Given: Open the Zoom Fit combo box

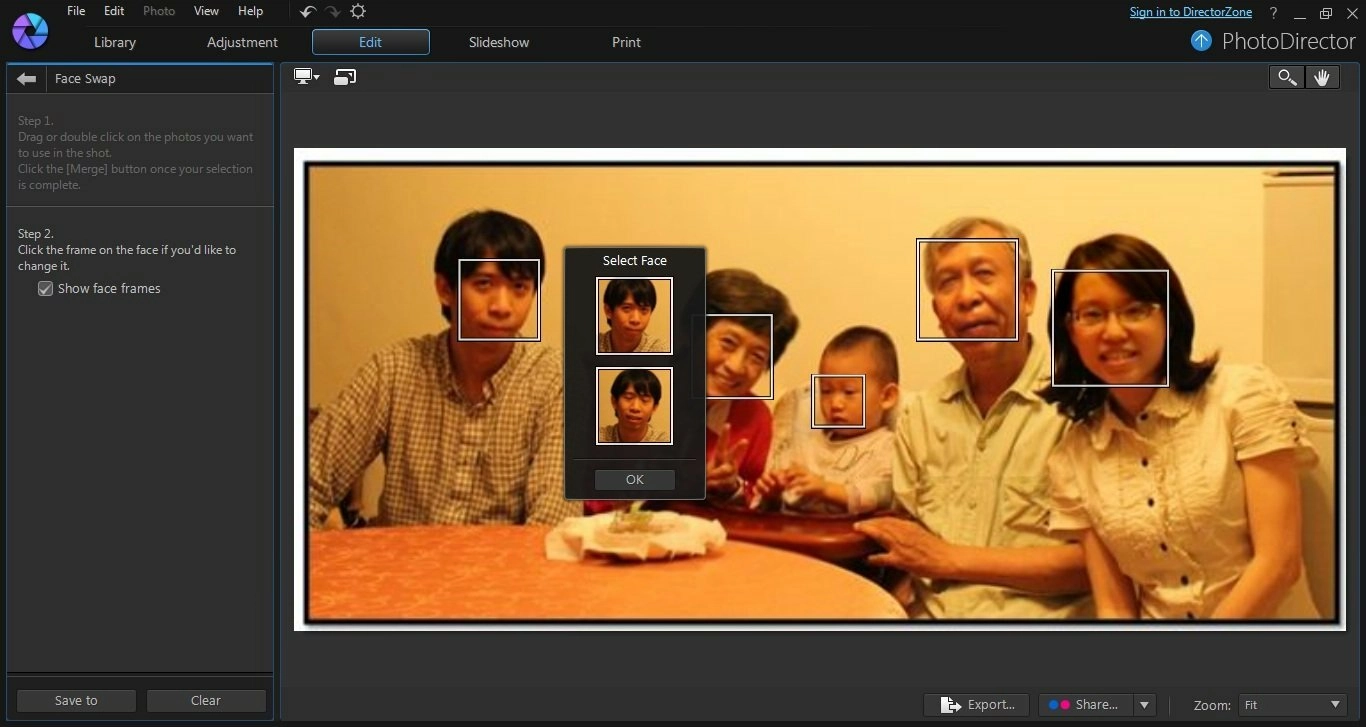Looking at the screenshot, I should tap(1292, 705).
